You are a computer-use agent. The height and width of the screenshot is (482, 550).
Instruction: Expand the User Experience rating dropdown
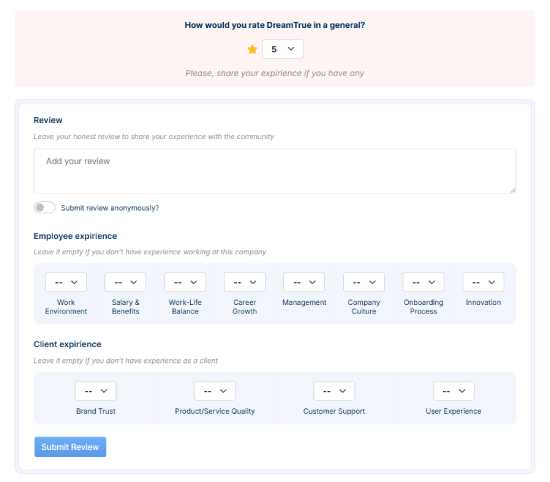point(454,391)
